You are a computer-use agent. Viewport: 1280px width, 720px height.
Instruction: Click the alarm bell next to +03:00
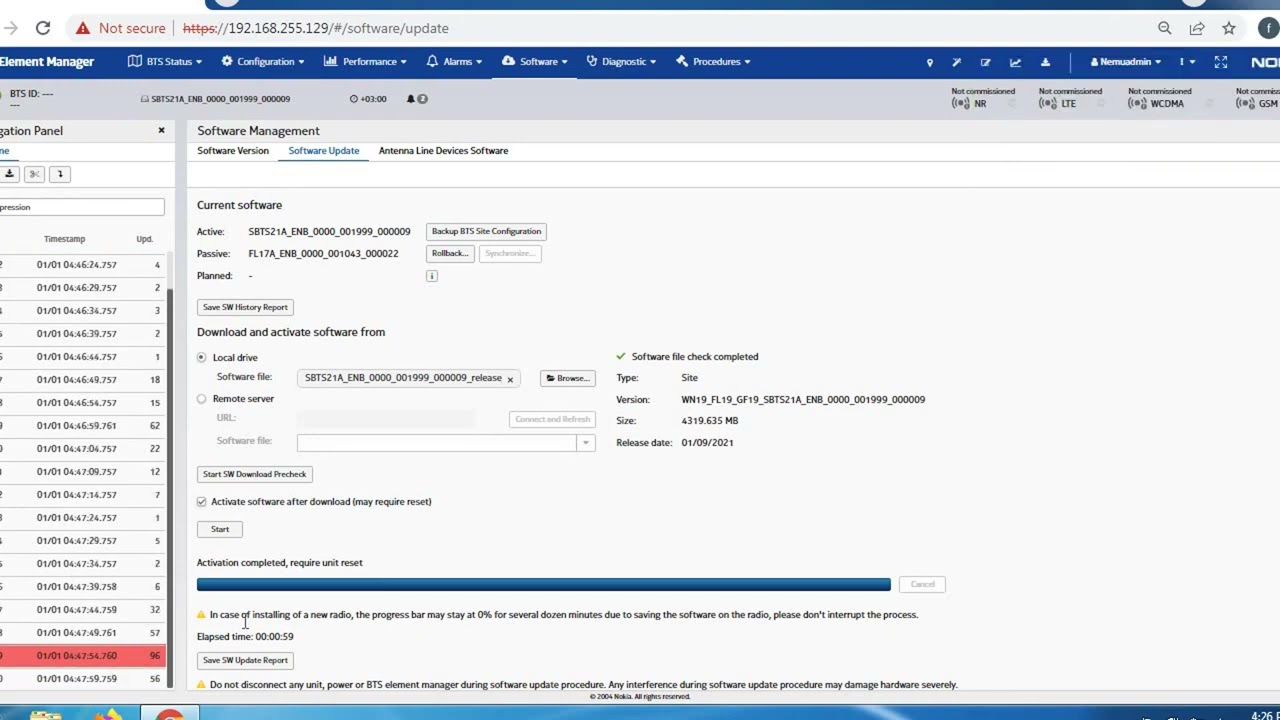(x=410, y=99)
